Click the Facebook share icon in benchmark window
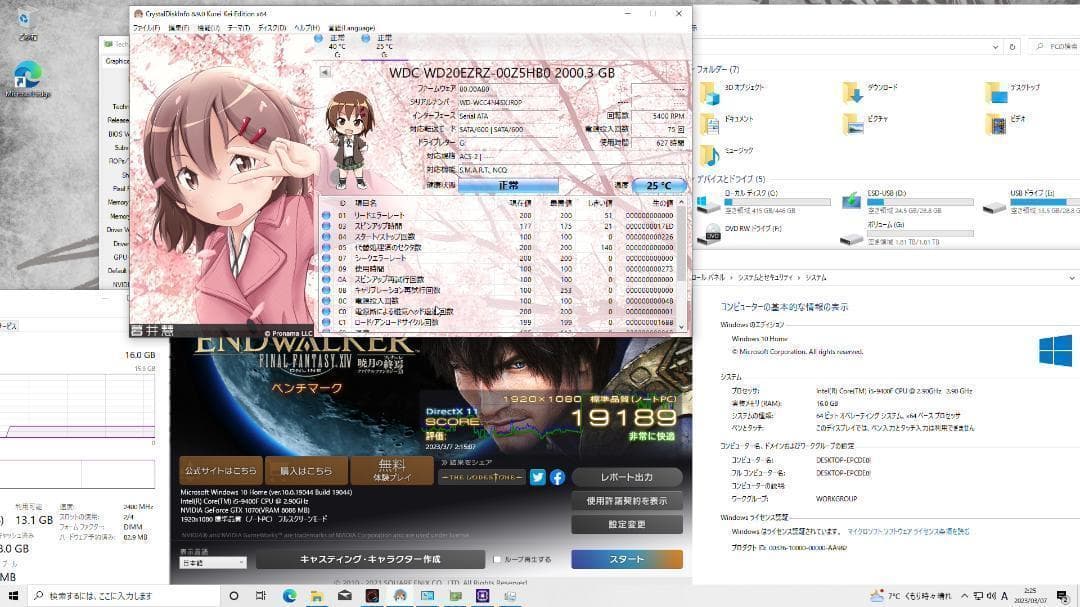 point(558,478)
